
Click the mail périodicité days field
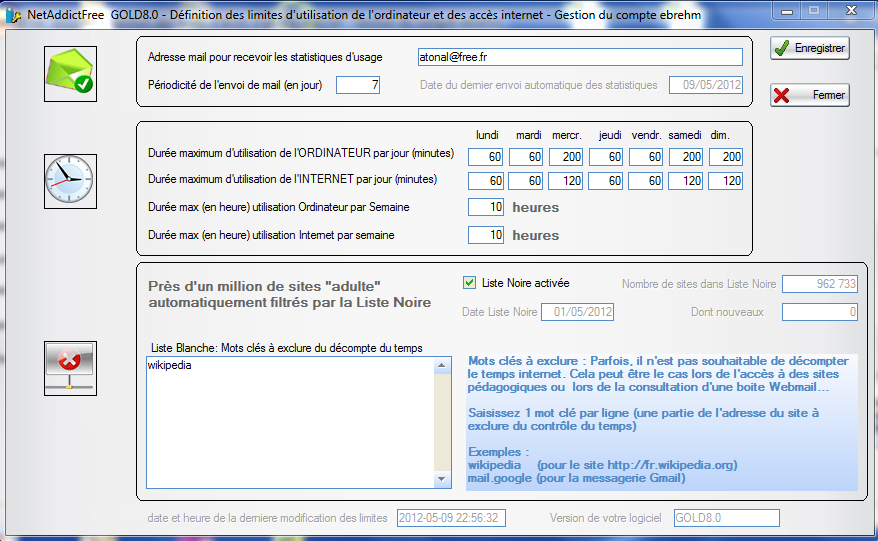click(358, 85)
